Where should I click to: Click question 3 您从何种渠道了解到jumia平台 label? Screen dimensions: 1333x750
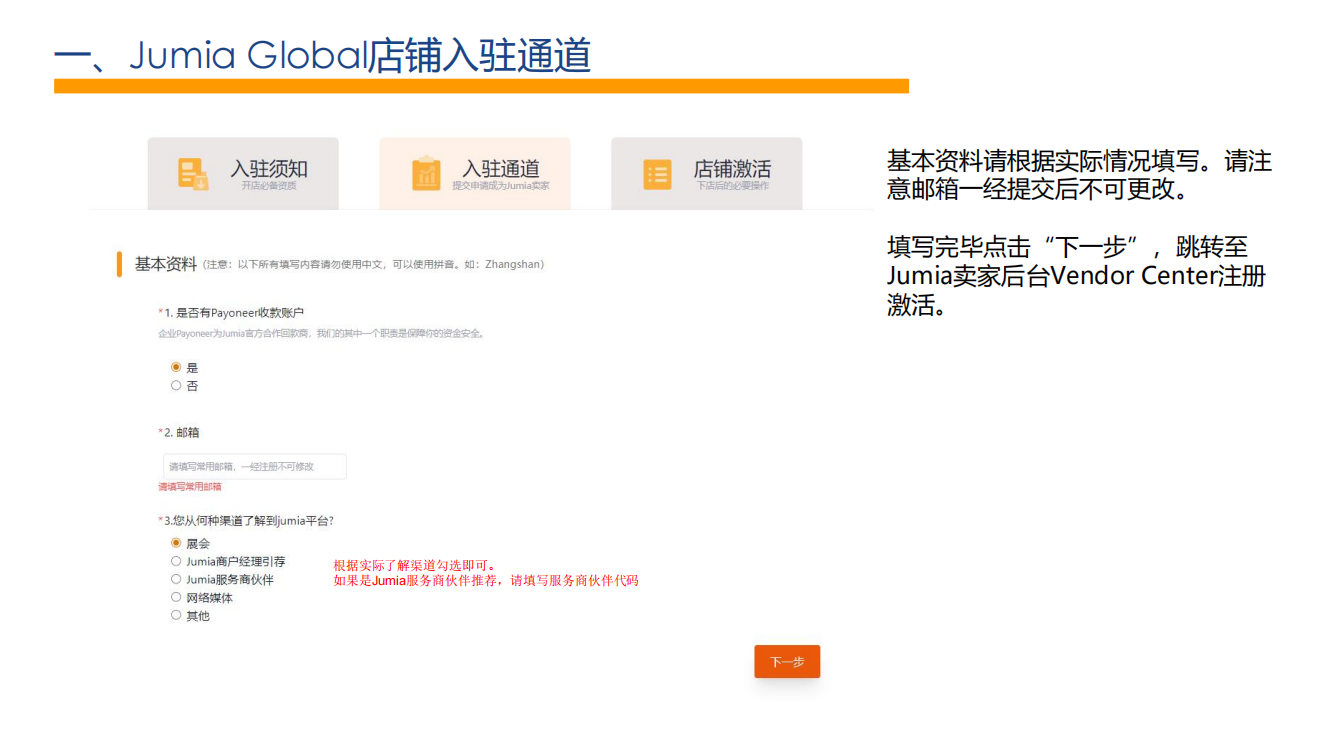246,521
